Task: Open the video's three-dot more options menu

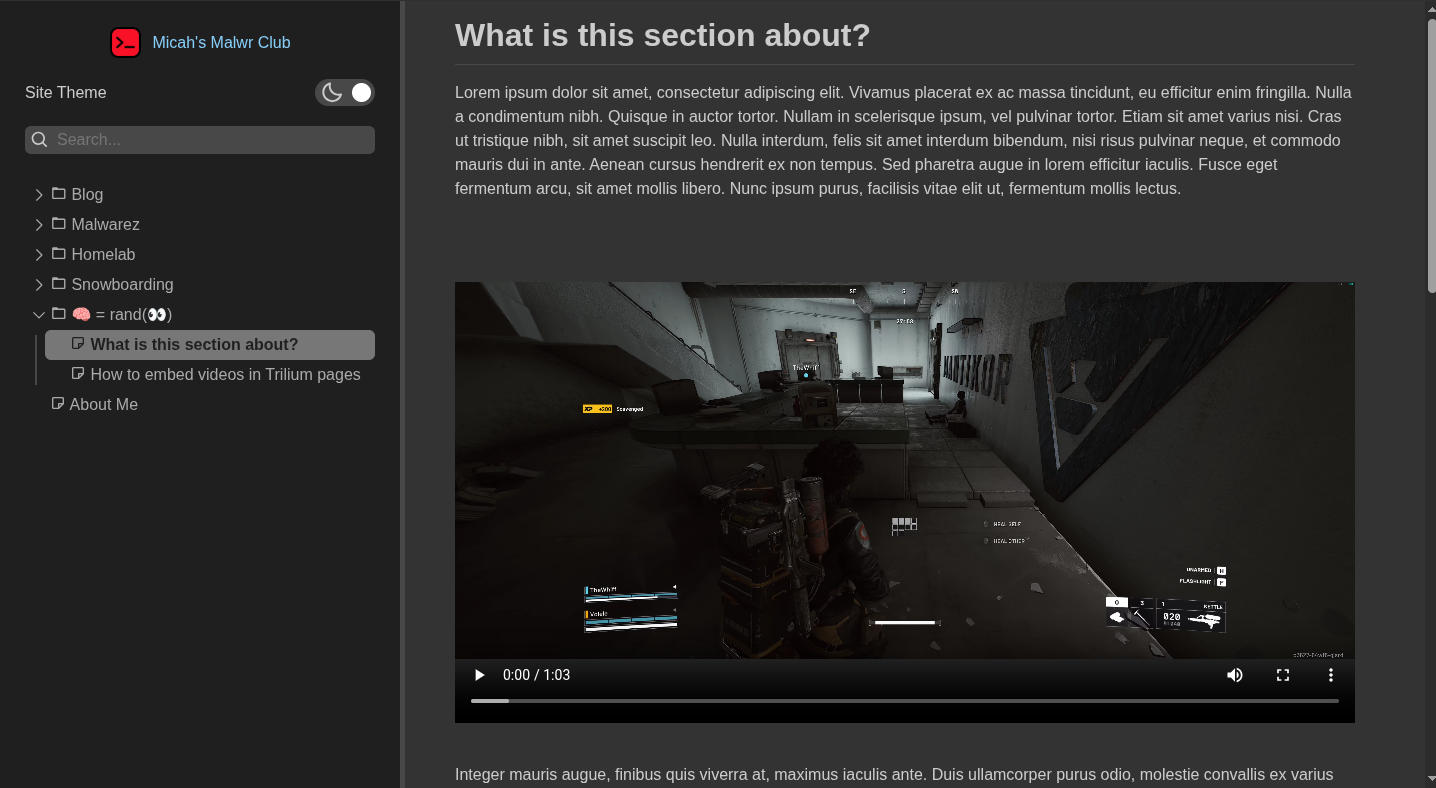Action: coord(1331,675)
